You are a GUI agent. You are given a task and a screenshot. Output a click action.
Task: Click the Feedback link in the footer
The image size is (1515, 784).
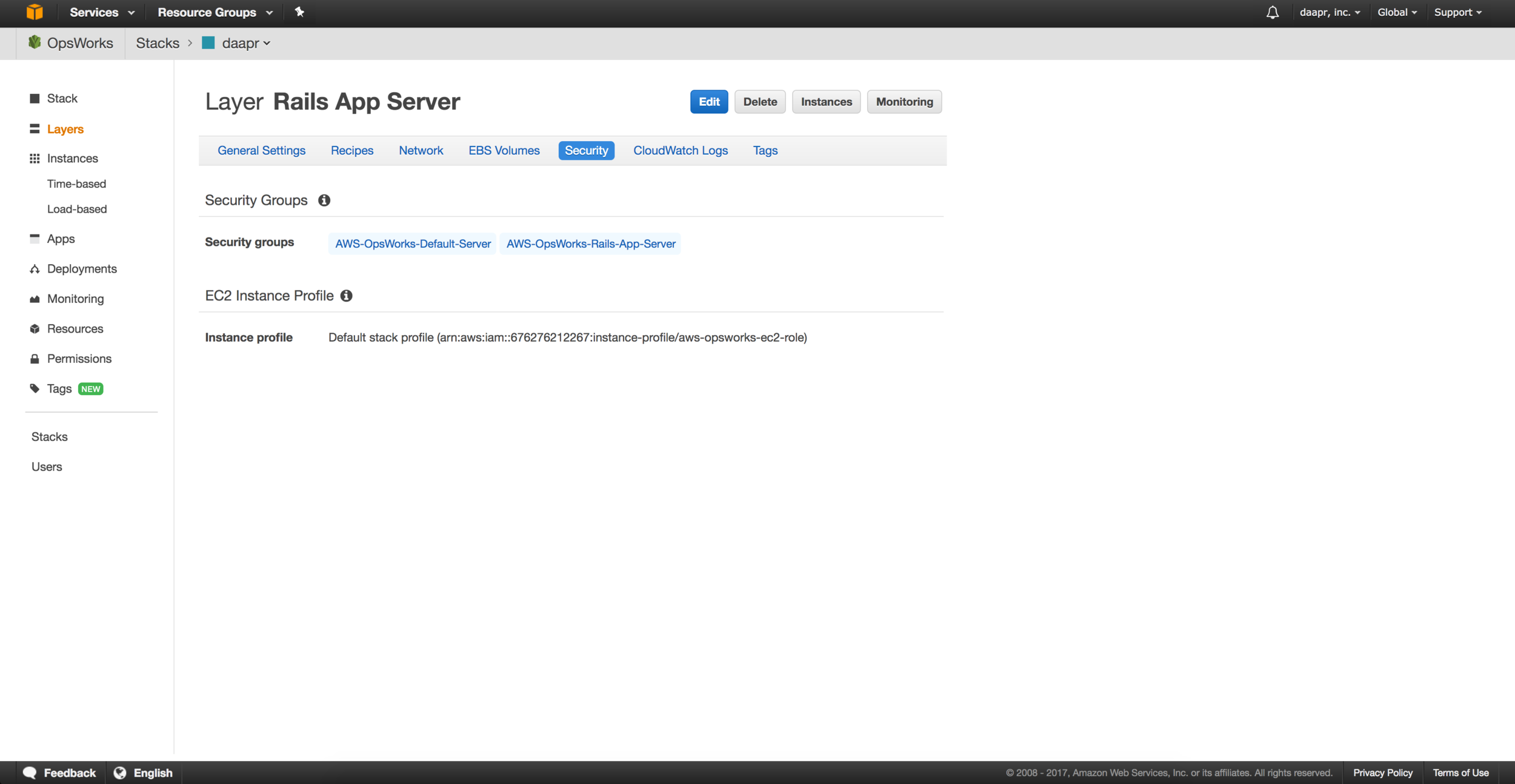[70, 772]
